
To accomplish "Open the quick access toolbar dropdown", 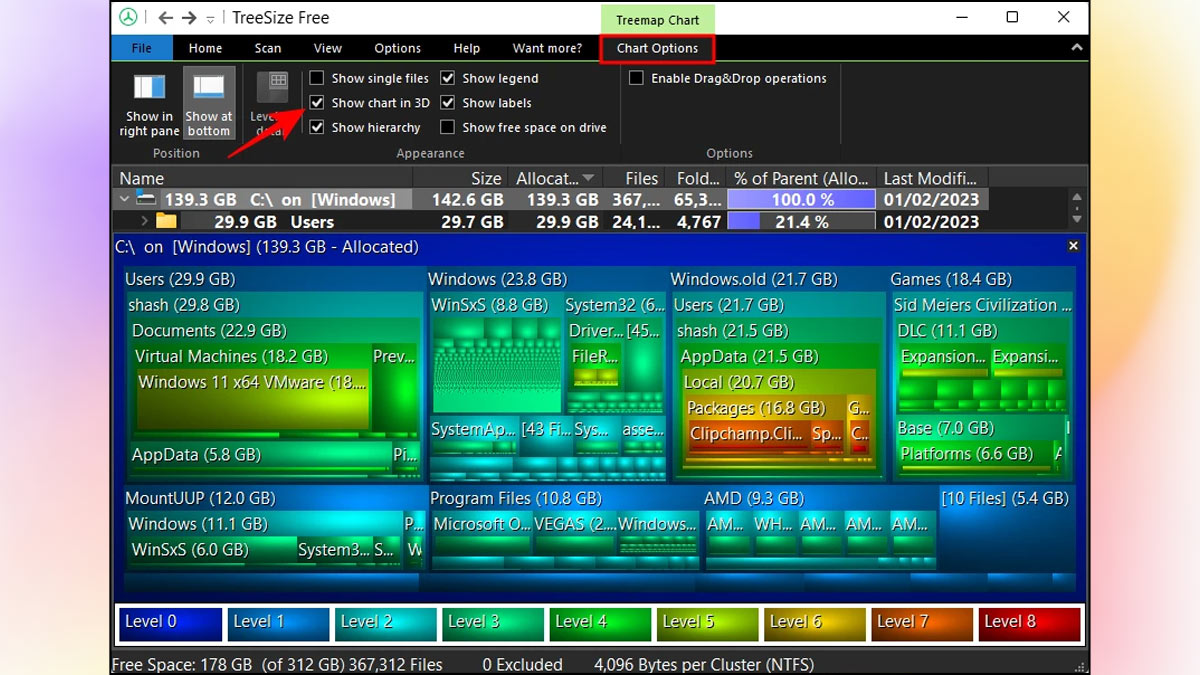I will (x=210, y=19).
